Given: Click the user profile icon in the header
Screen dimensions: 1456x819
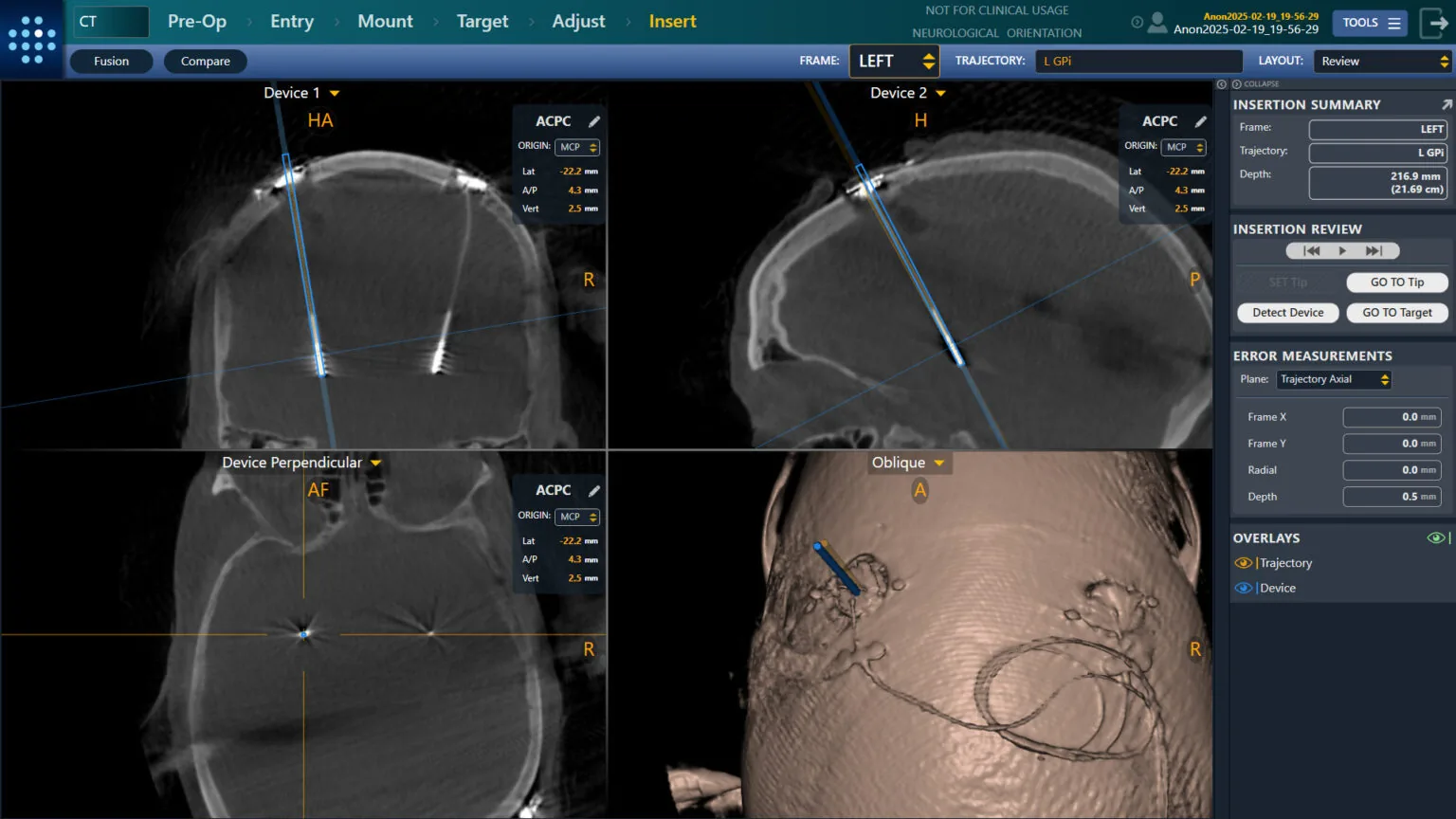Looking at the screenshot, I should [1156, 23].
